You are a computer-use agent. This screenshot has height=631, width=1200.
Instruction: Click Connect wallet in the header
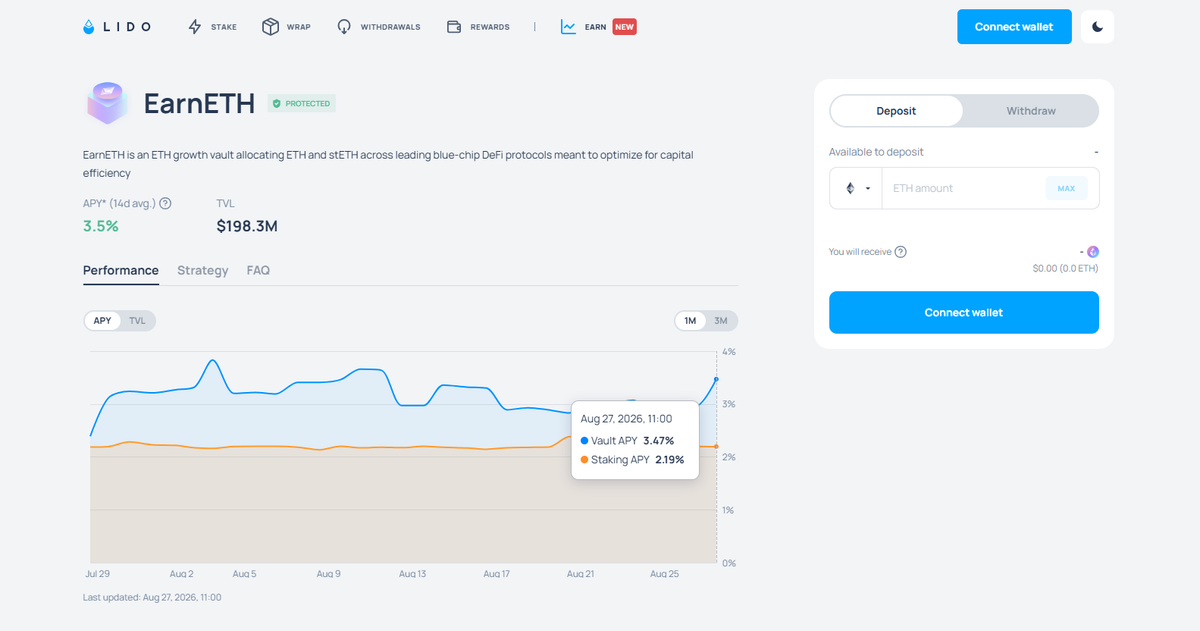[x=1014, y=27]
